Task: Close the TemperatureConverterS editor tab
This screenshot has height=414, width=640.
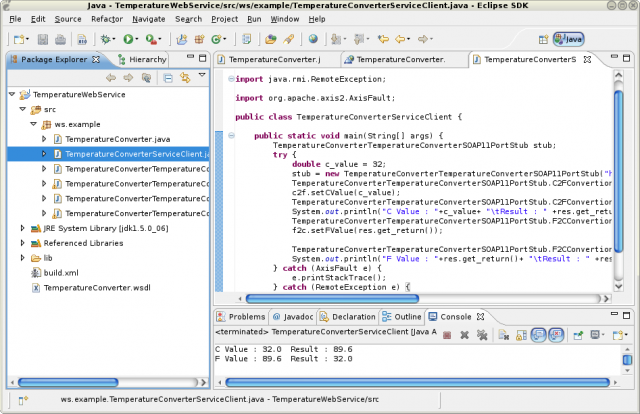Action: point(587,60)
